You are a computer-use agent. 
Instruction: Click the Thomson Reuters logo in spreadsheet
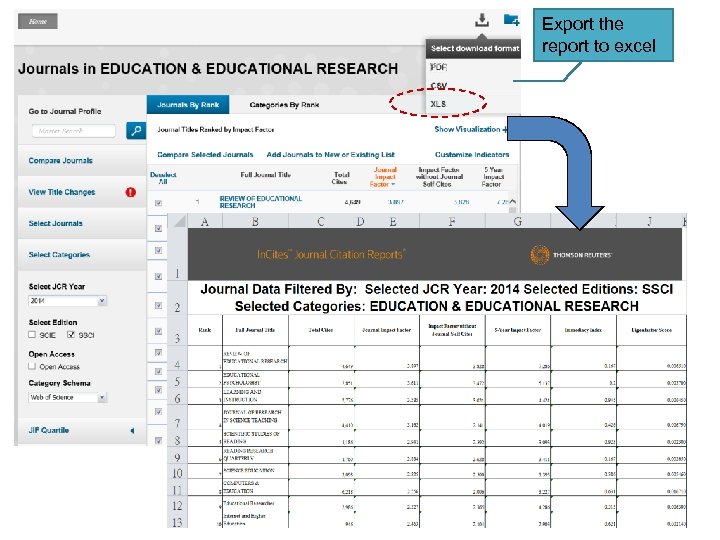pyautogui.click(x=571, y=255)
